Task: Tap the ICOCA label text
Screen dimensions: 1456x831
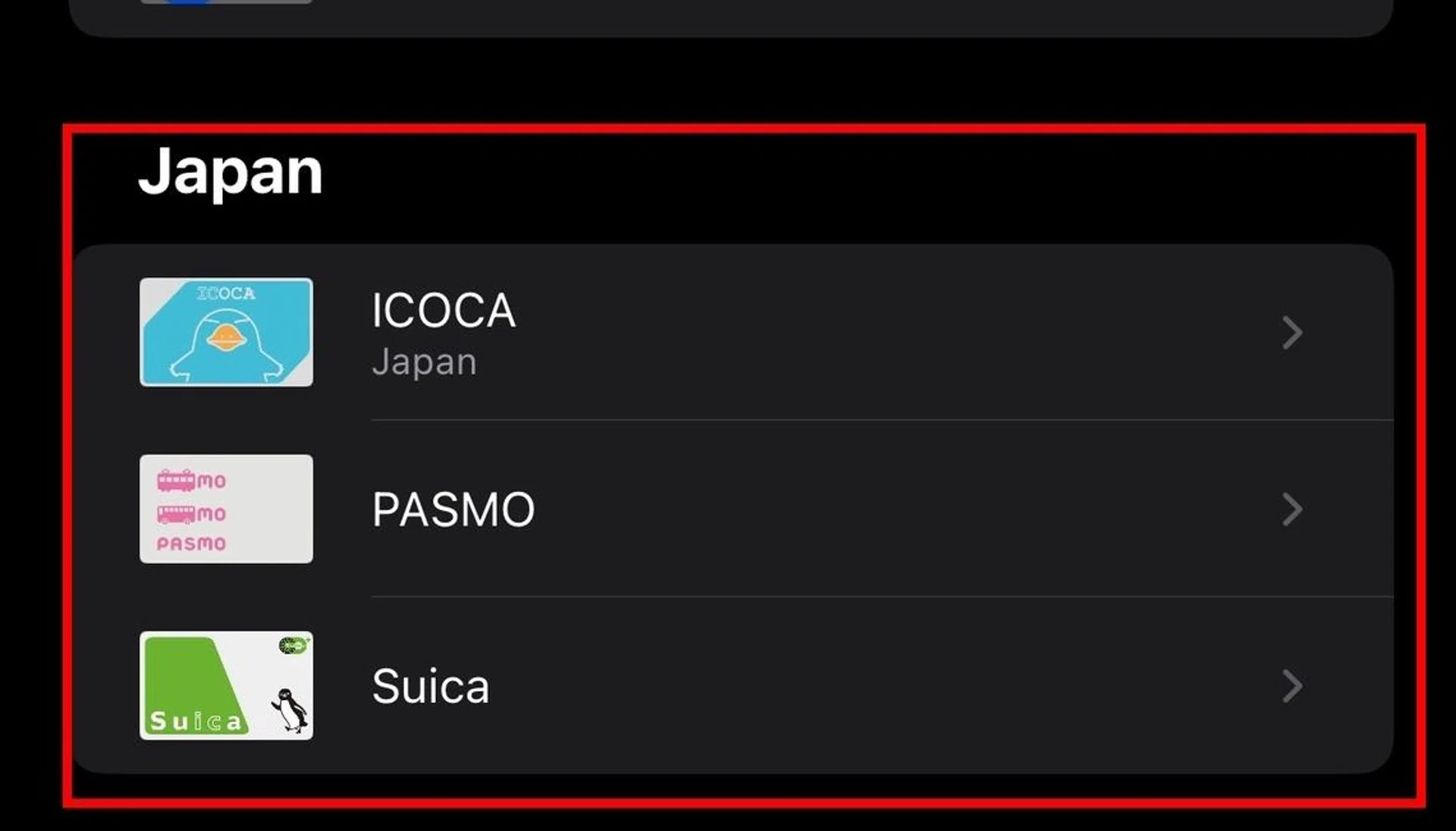Action: pos(444,309)
